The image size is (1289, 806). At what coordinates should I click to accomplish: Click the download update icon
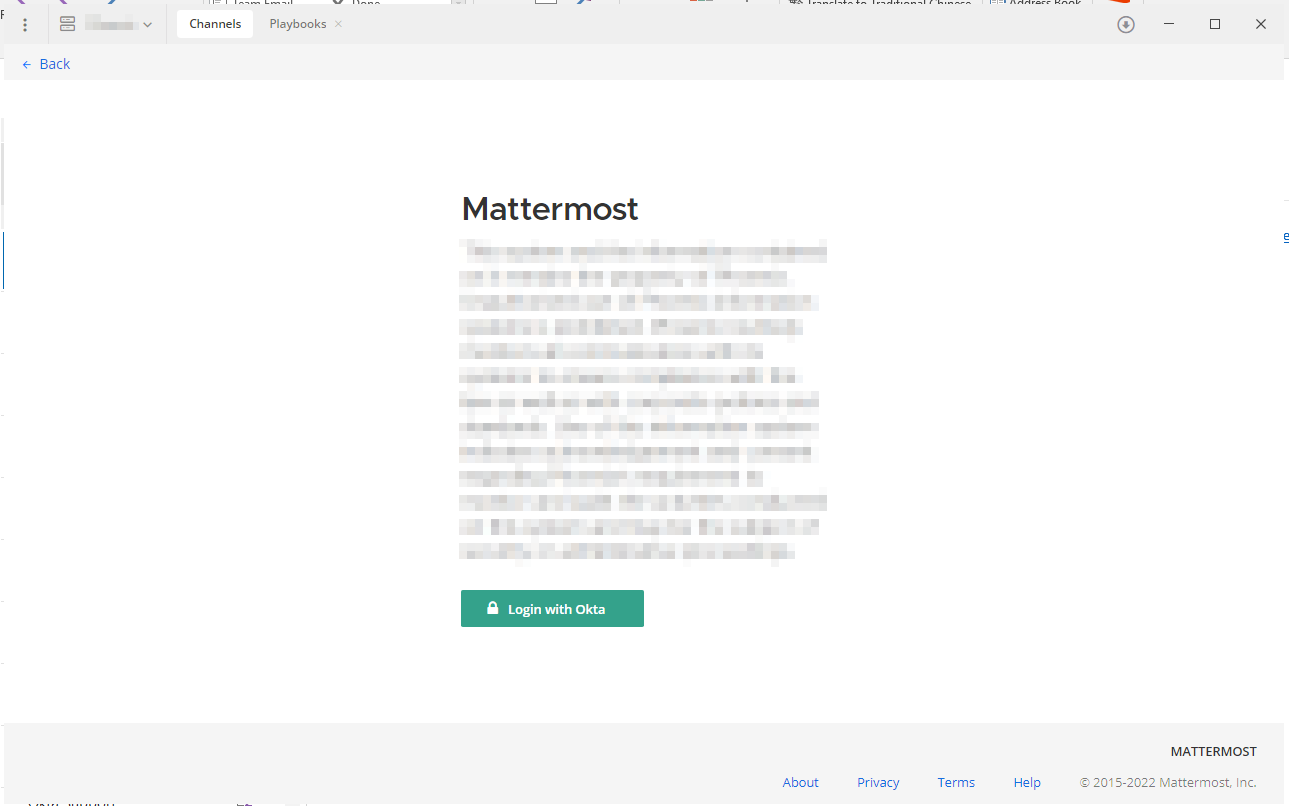pos(1125,24)
